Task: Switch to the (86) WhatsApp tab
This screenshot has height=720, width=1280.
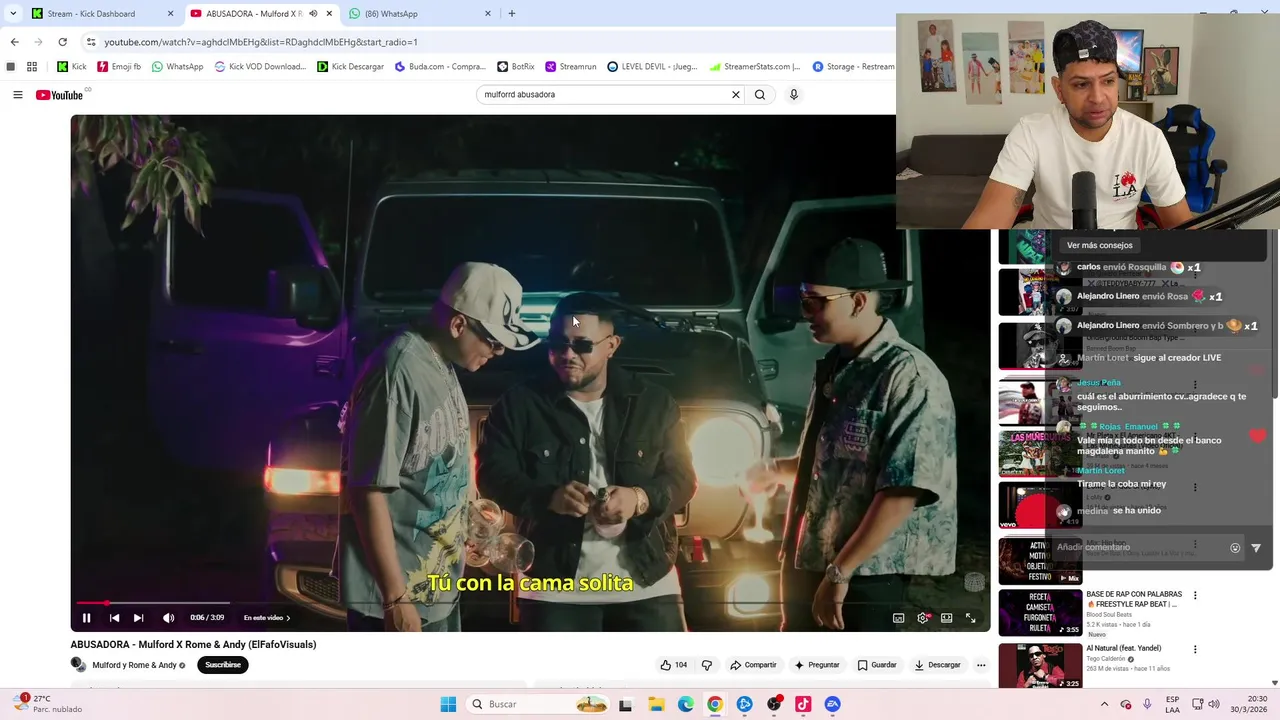Action: pyautogui.click(x=421, y=13)
